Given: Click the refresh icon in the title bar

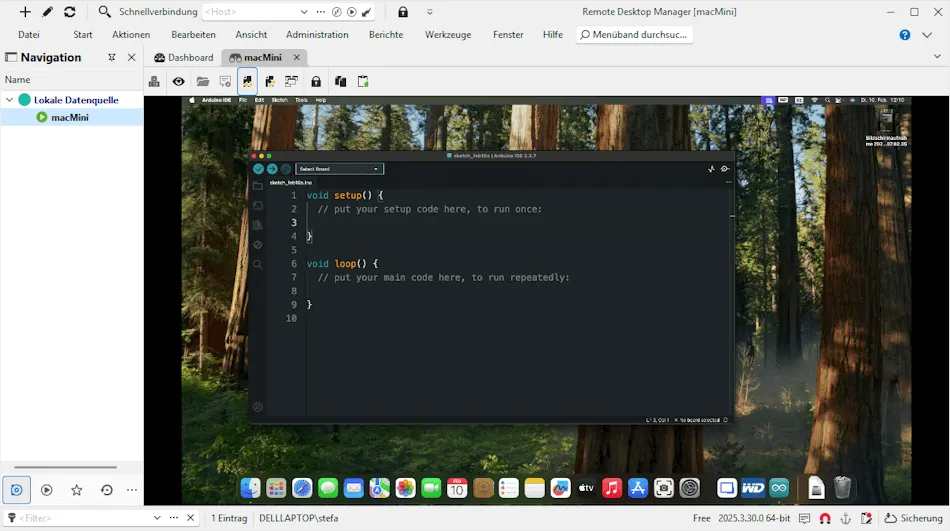Looking at the screenshot, I should [69, 12].
